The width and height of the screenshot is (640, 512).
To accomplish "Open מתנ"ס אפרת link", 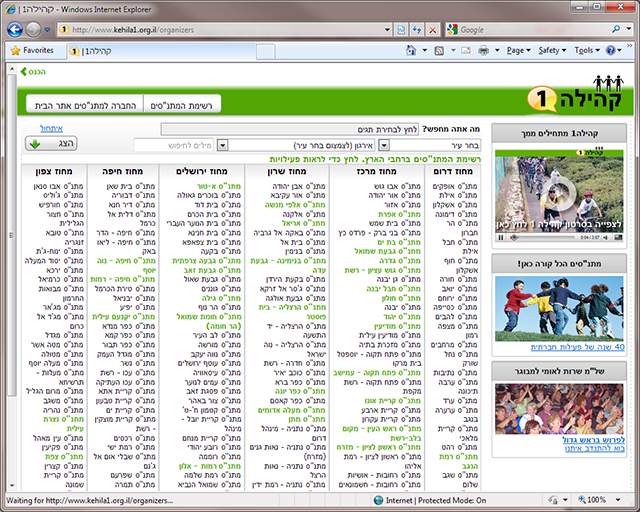I will [399, 214].
